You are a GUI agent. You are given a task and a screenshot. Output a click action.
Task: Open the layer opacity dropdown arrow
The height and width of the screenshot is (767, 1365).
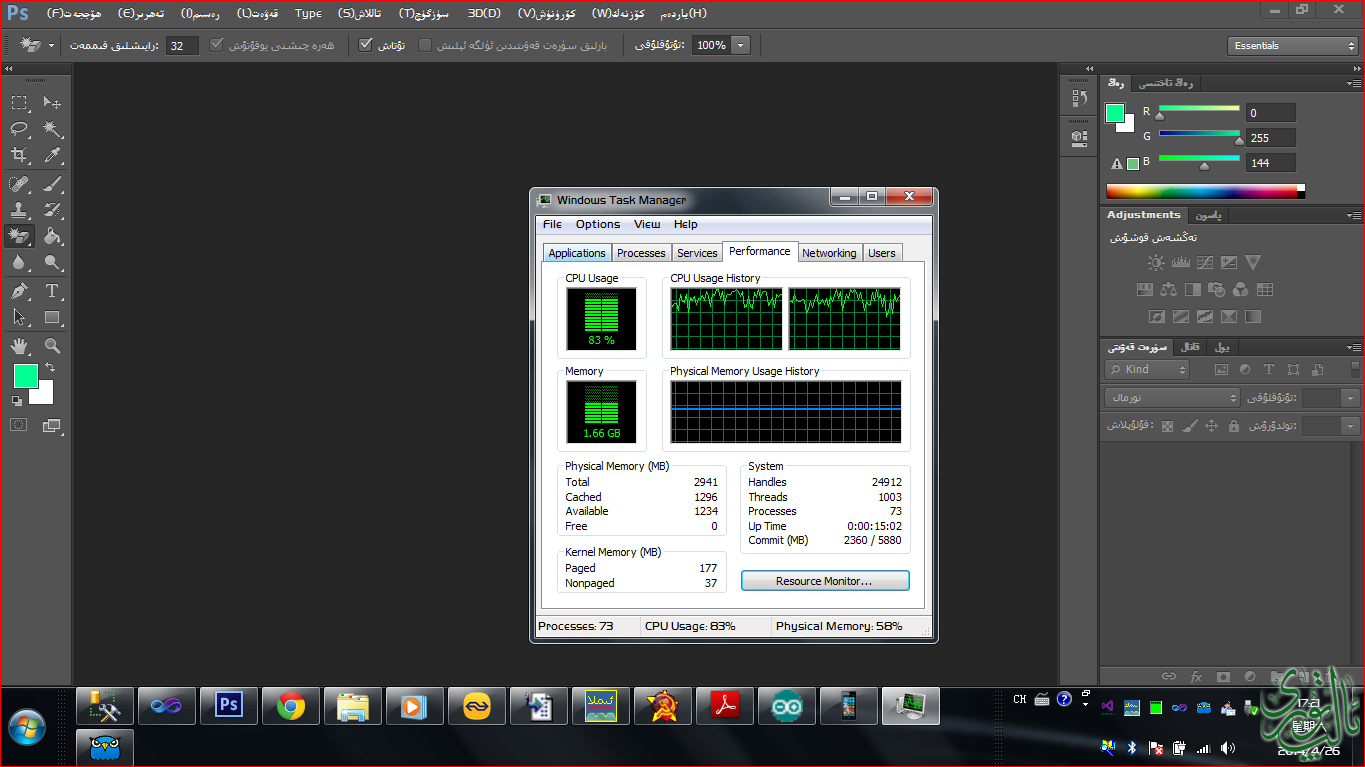1351,398
